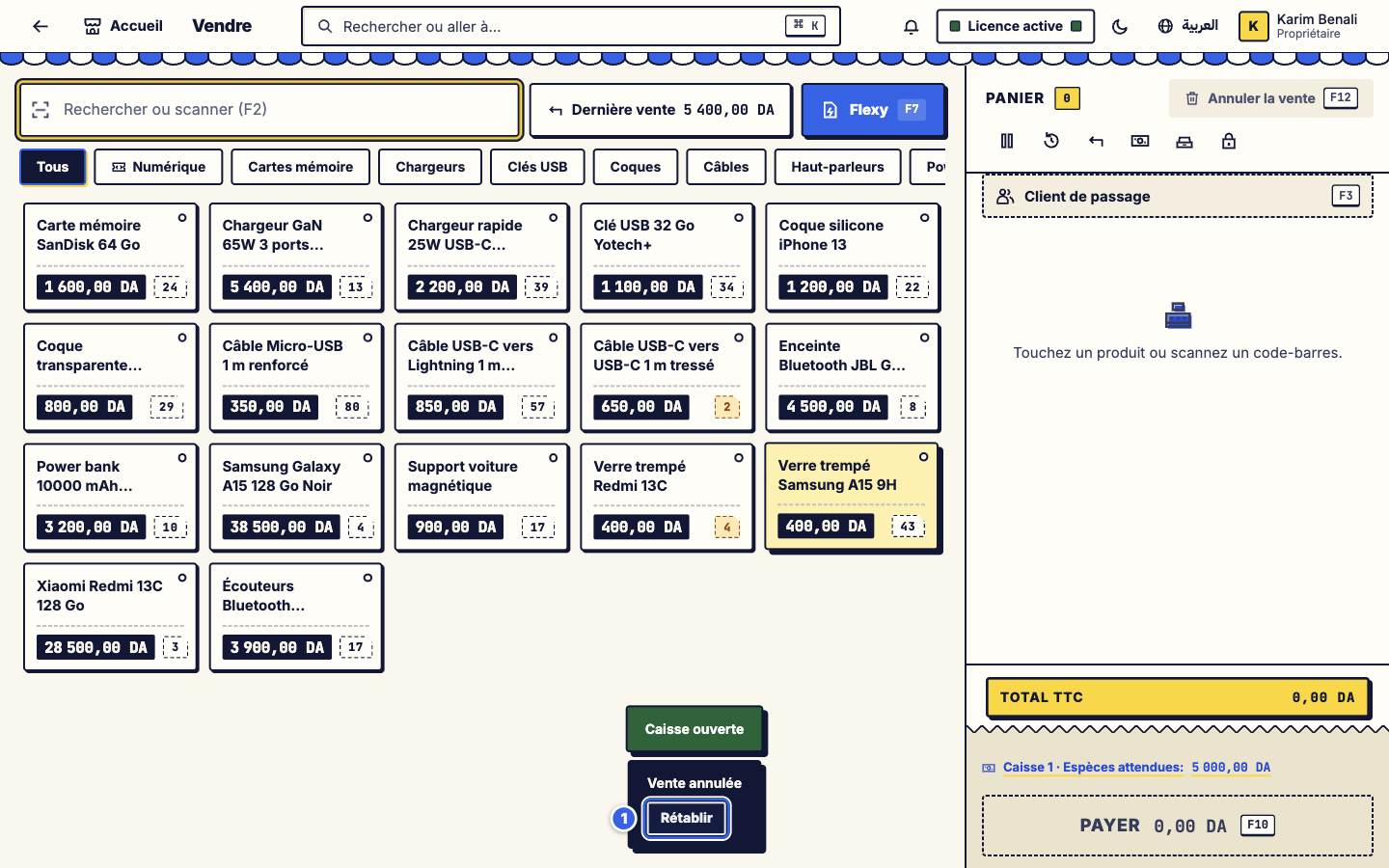The height and width of the screenshot is (868, 1389).
Task: Add Samsung Galaxy A15 128 Go Noir
Action: point(296,498)
